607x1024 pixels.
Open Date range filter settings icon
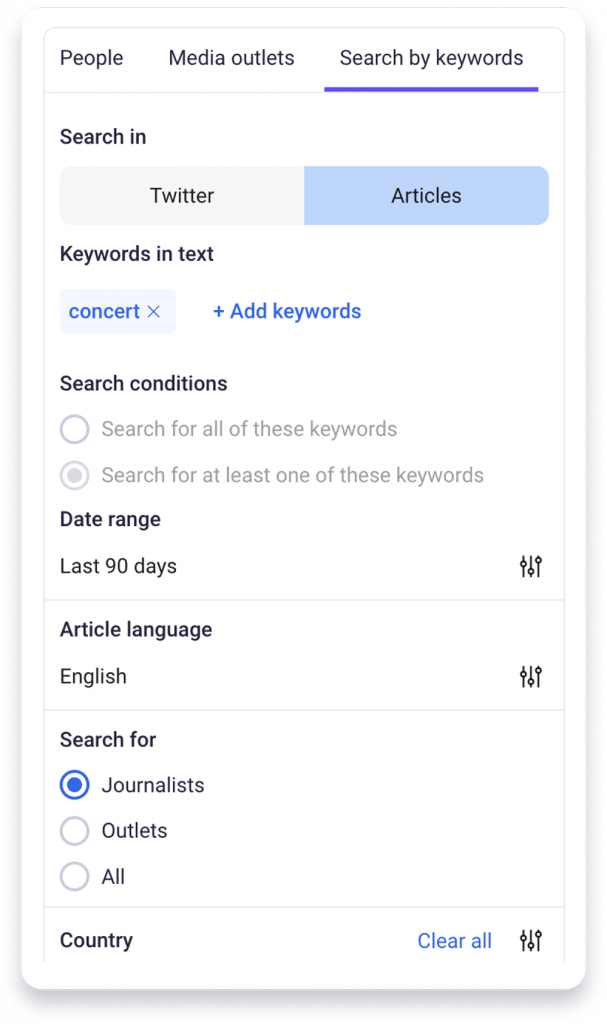click(531, 567)
